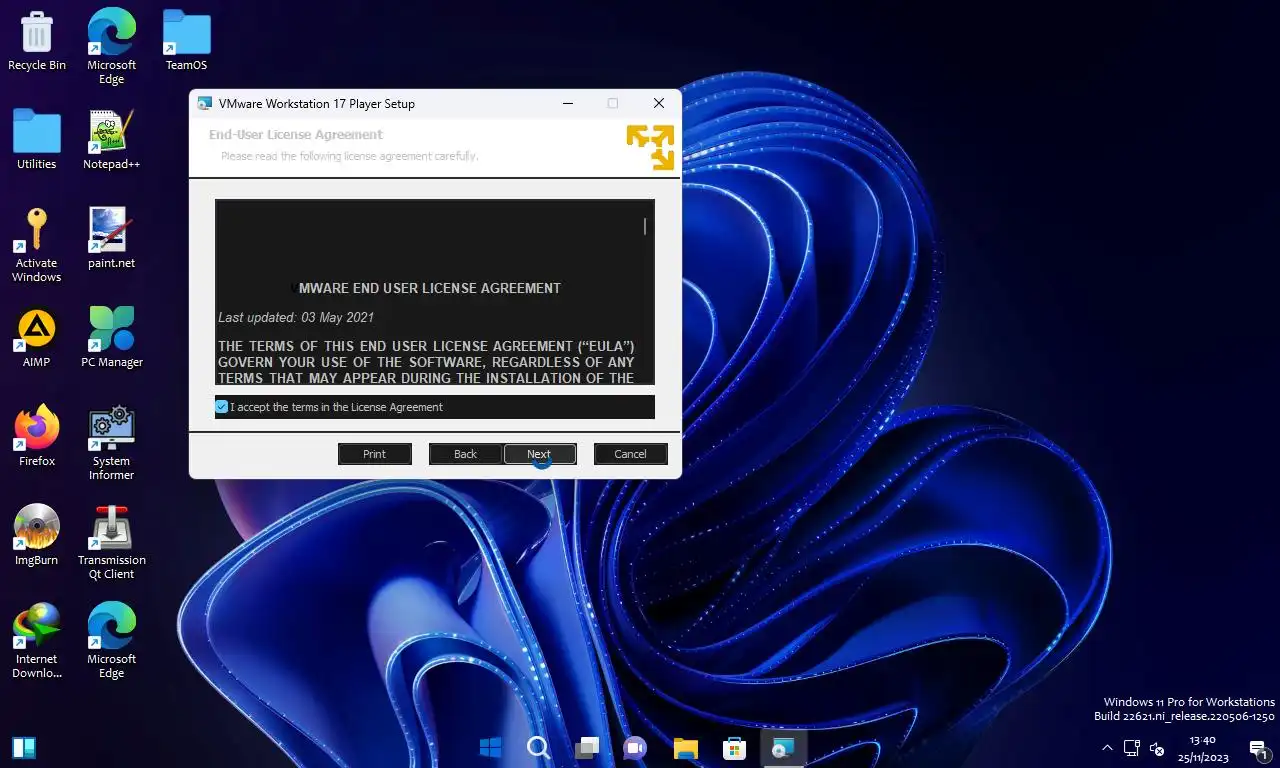Select the Firefox desktop shortcut

pos(37,437)
